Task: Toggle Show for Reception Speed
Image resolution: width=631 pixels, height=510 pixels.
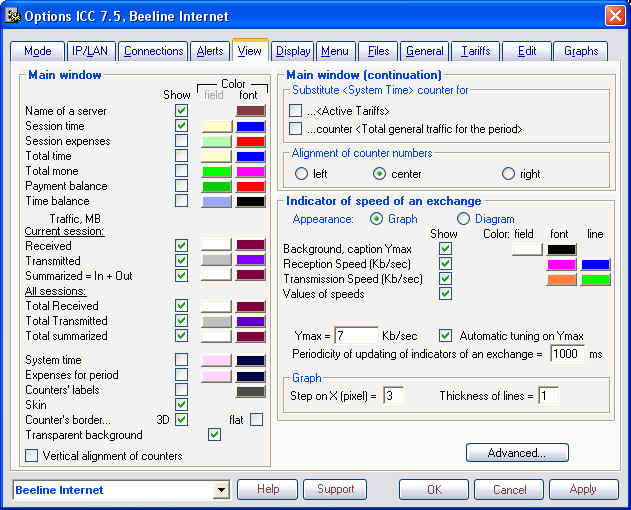Action: coord(445,264)
